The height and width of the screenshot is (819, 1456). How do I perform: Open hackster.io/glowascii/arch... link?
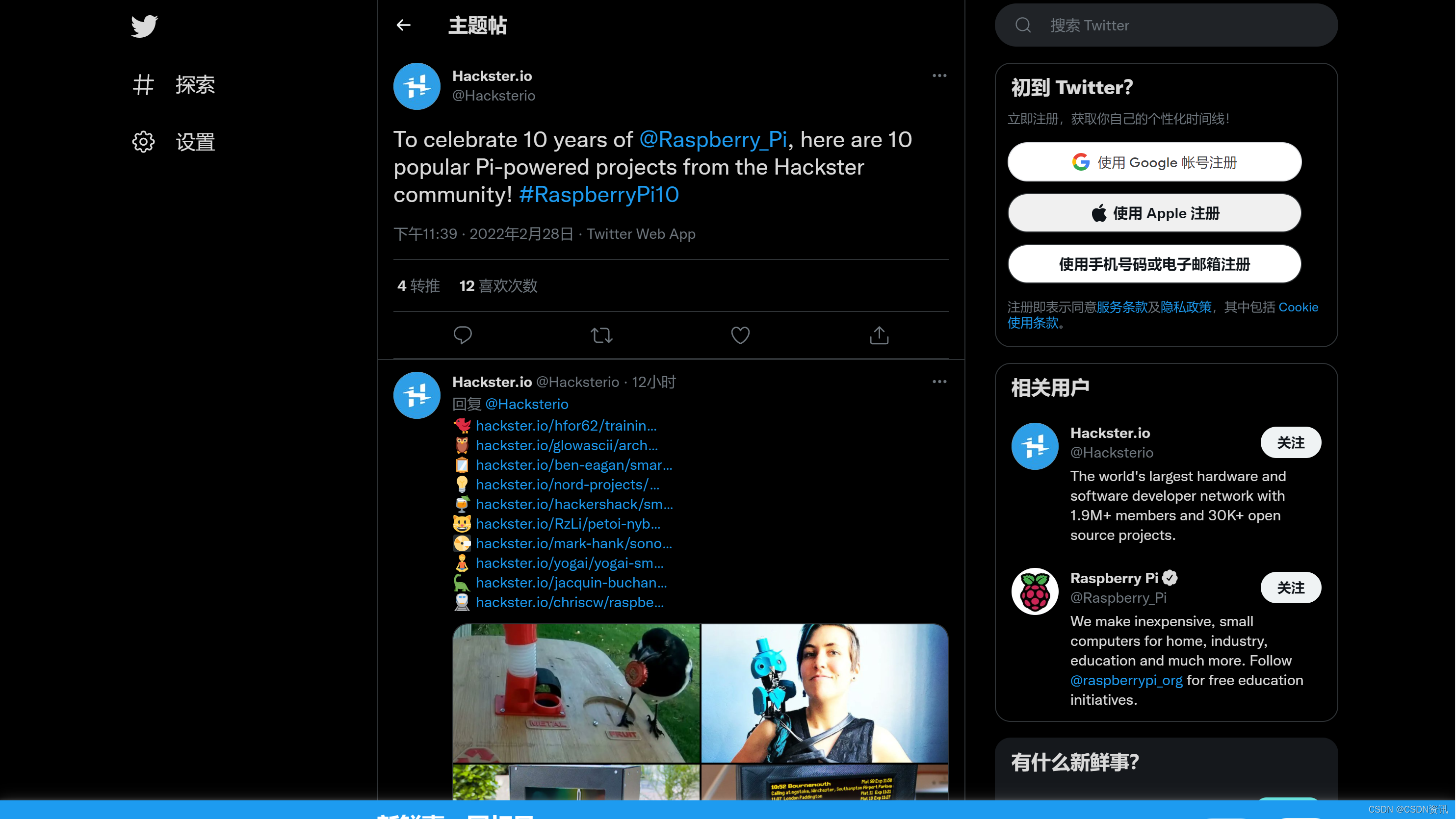[567, 445]
